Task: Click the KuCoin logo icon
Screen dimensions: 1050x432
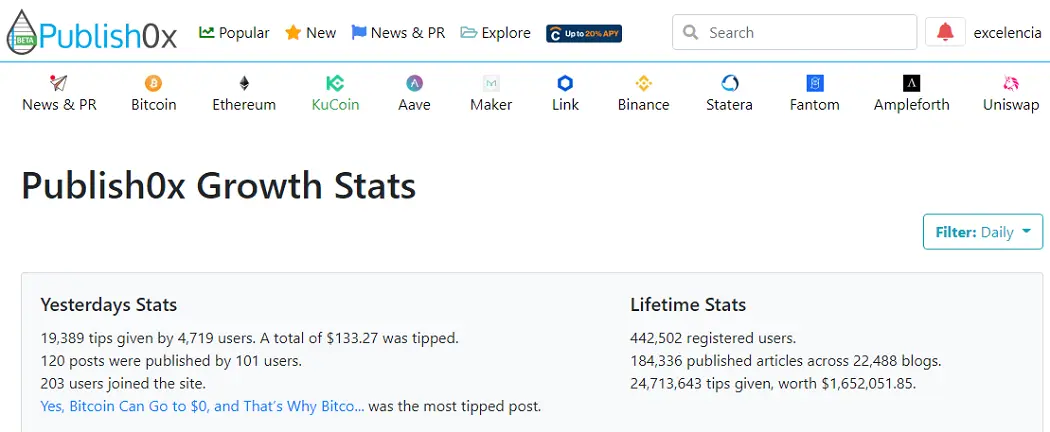Action: (335, 84)
